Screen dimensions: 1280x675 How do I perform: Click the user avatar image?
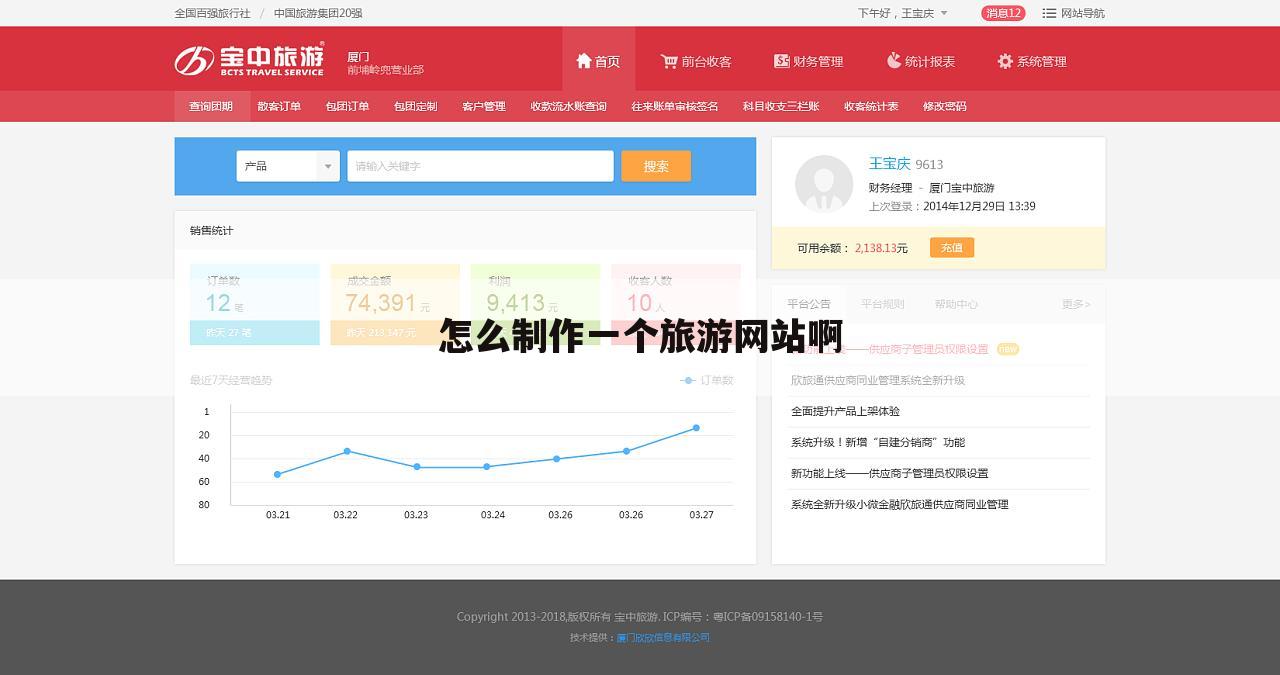[x=824, y=185]
